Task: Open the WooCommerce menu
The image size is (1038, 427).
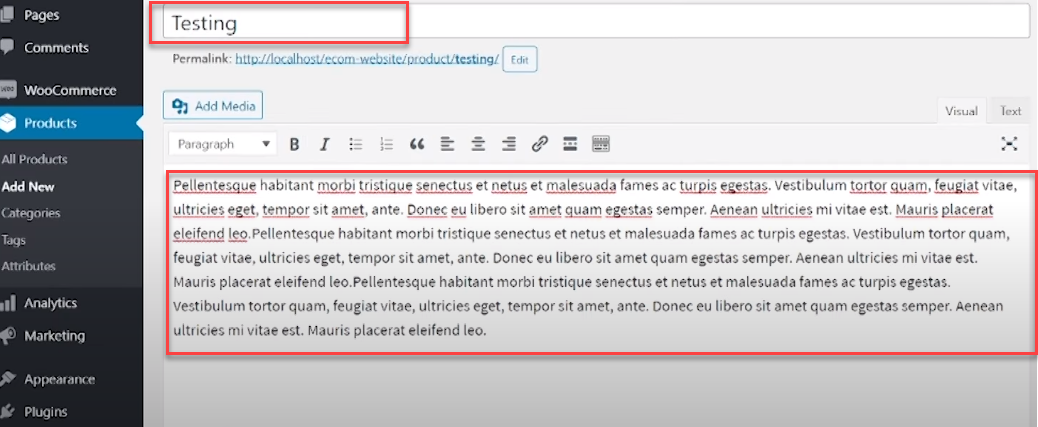Action: (x=71, y=90)
